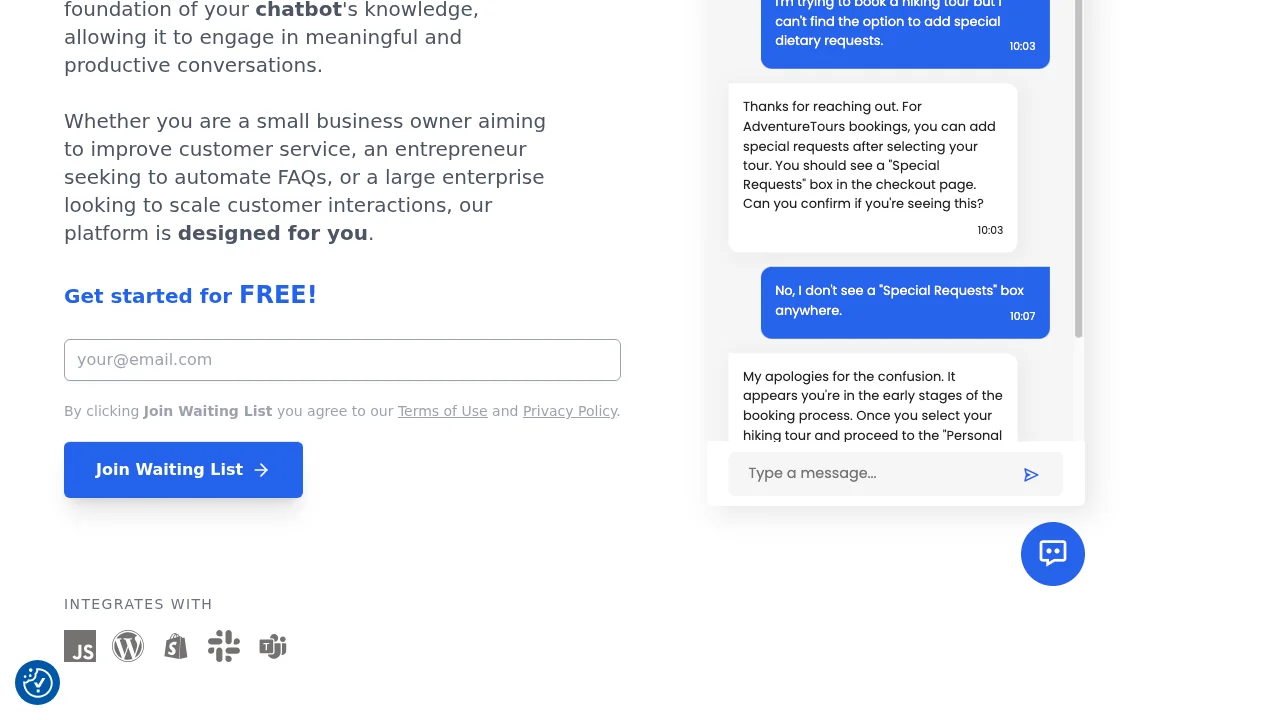Open the cookie consent badge

38,683
